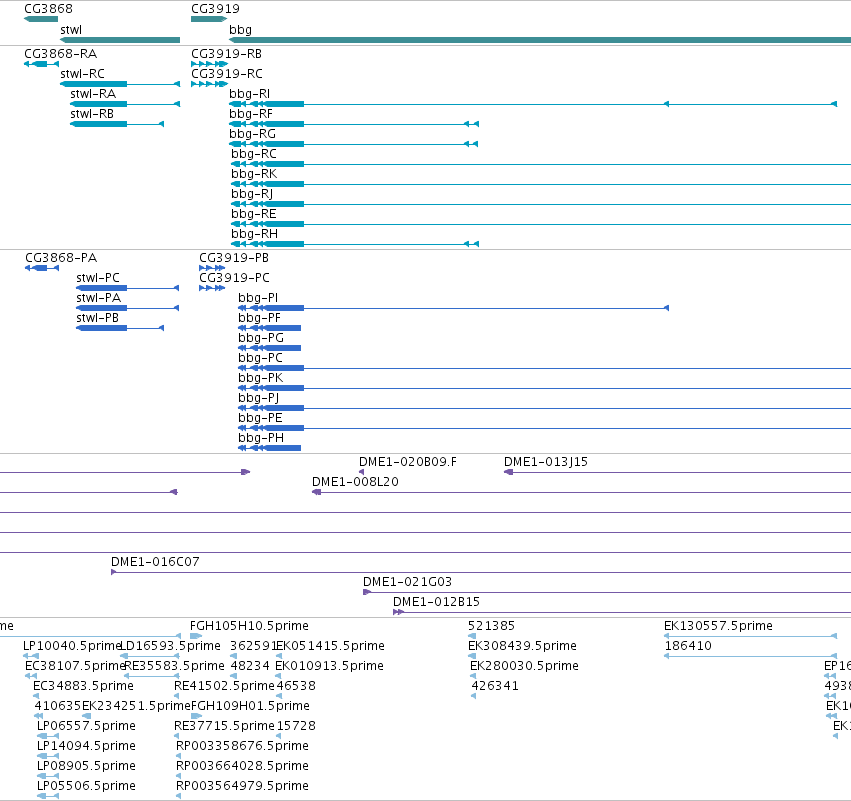Click the 46538 EST label
The height and width of the screenshot is (801, 851).
point(296,686)
